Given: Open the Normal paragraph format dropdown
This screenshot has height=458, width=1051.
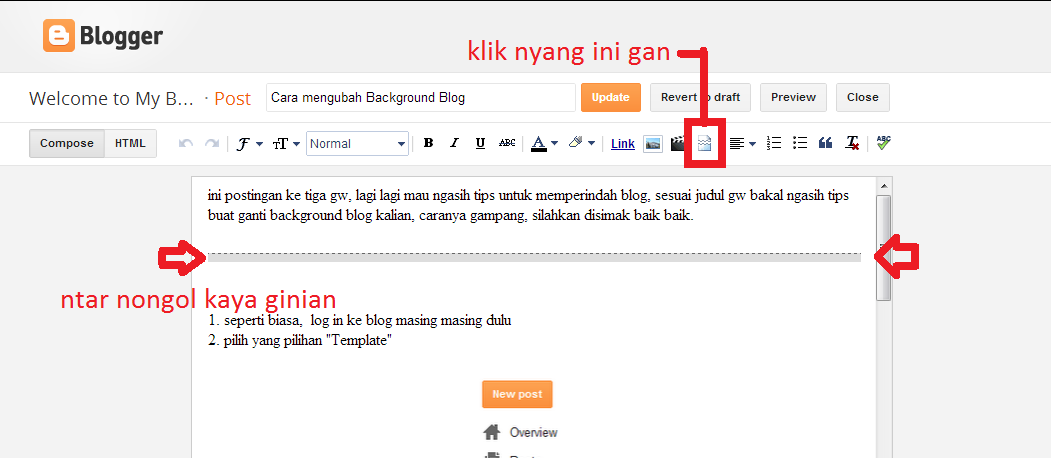Looking at the screenshot, I should tap(357, 144).
